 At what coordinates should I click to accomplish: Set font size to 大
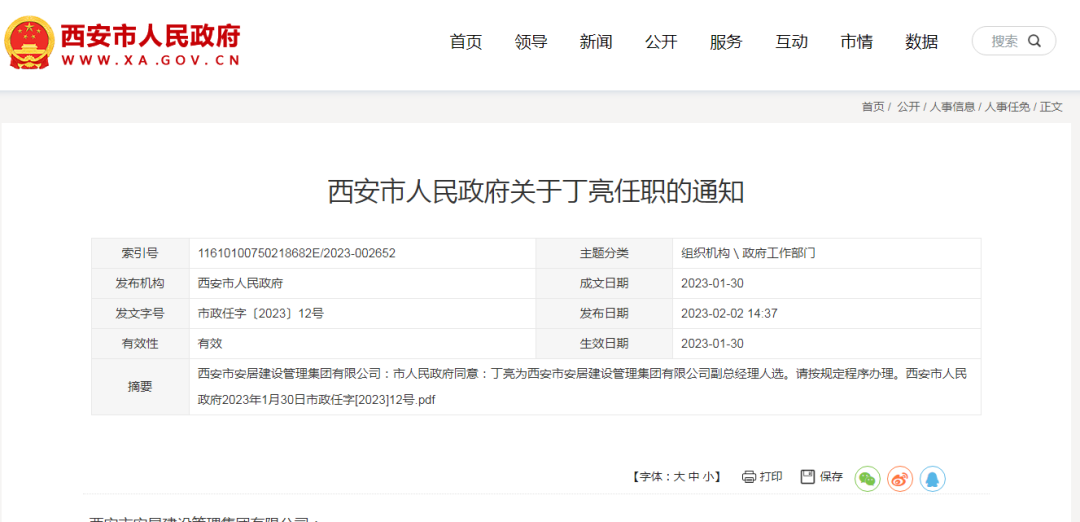[x=678, y=477]
